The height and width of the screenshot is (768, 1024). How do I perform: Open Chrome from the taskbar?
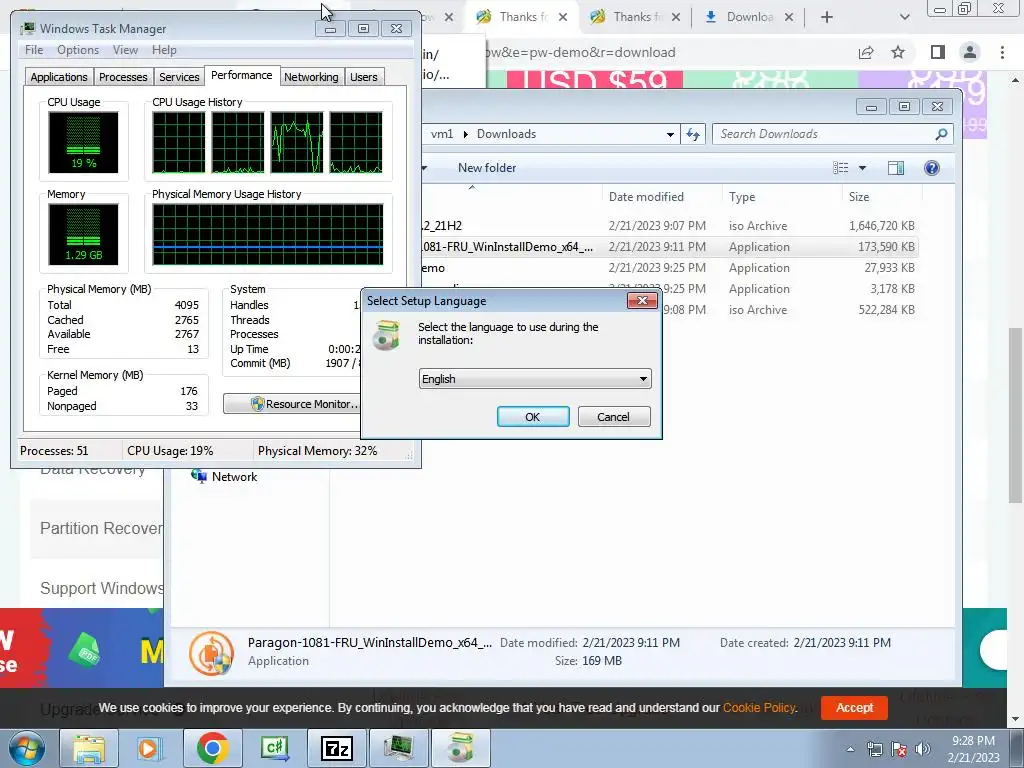(x=212, y=748)
